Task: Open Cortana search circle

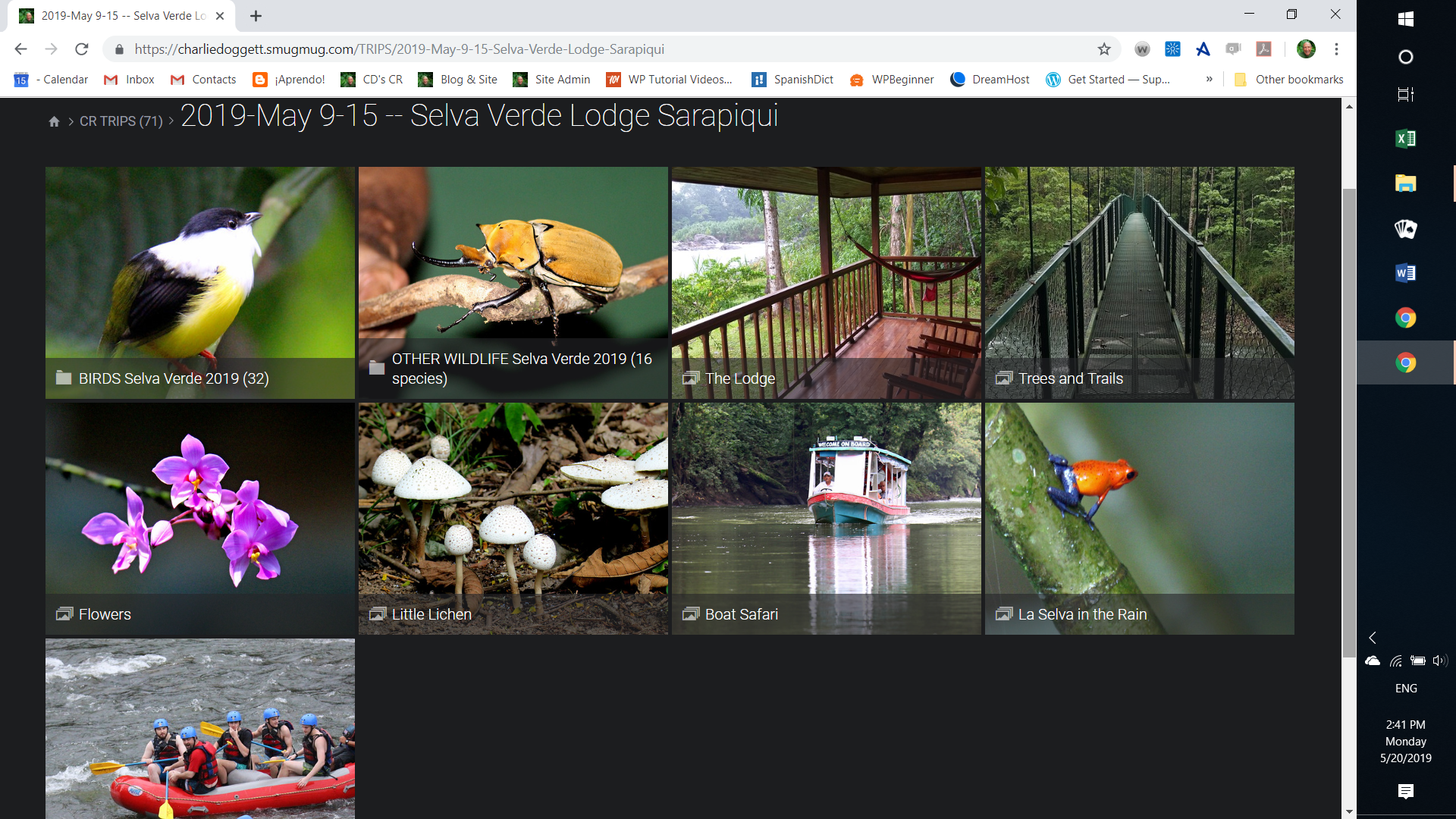Action: [1406, 57]
